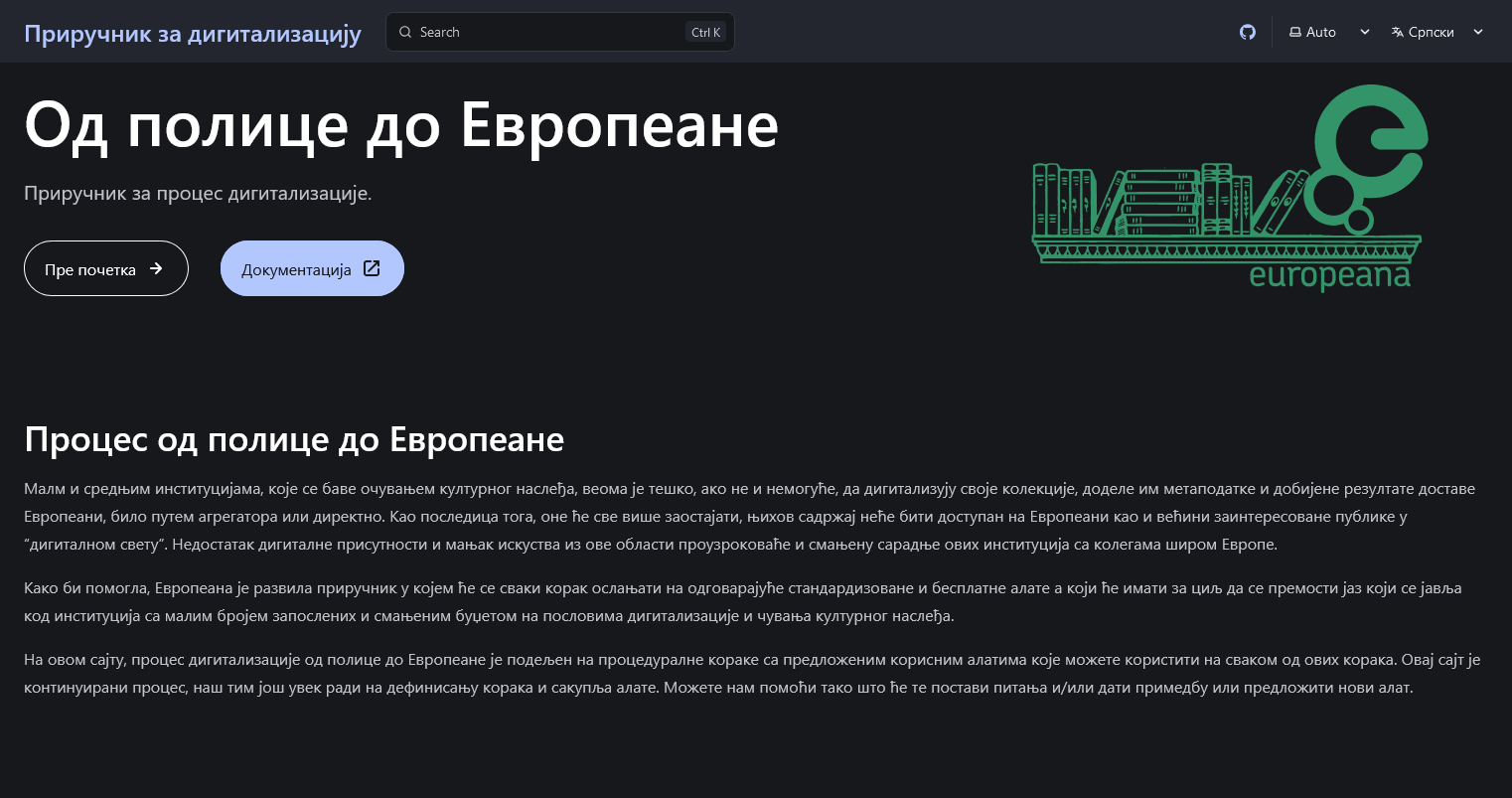
Task: Click paragraph starting На овом сајту, процес
Action: 752,674
